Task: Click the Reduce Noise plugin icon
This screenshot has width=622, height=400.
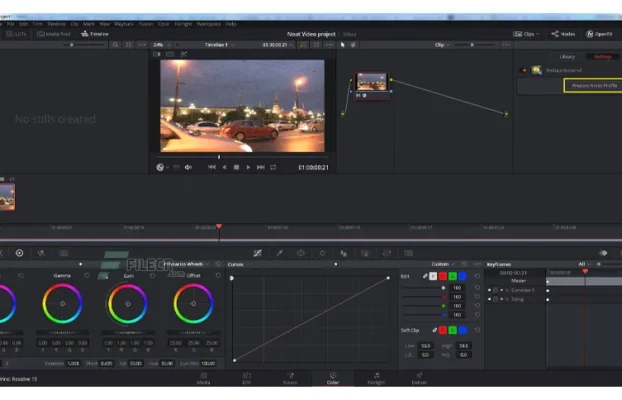Action: (537, 70)
